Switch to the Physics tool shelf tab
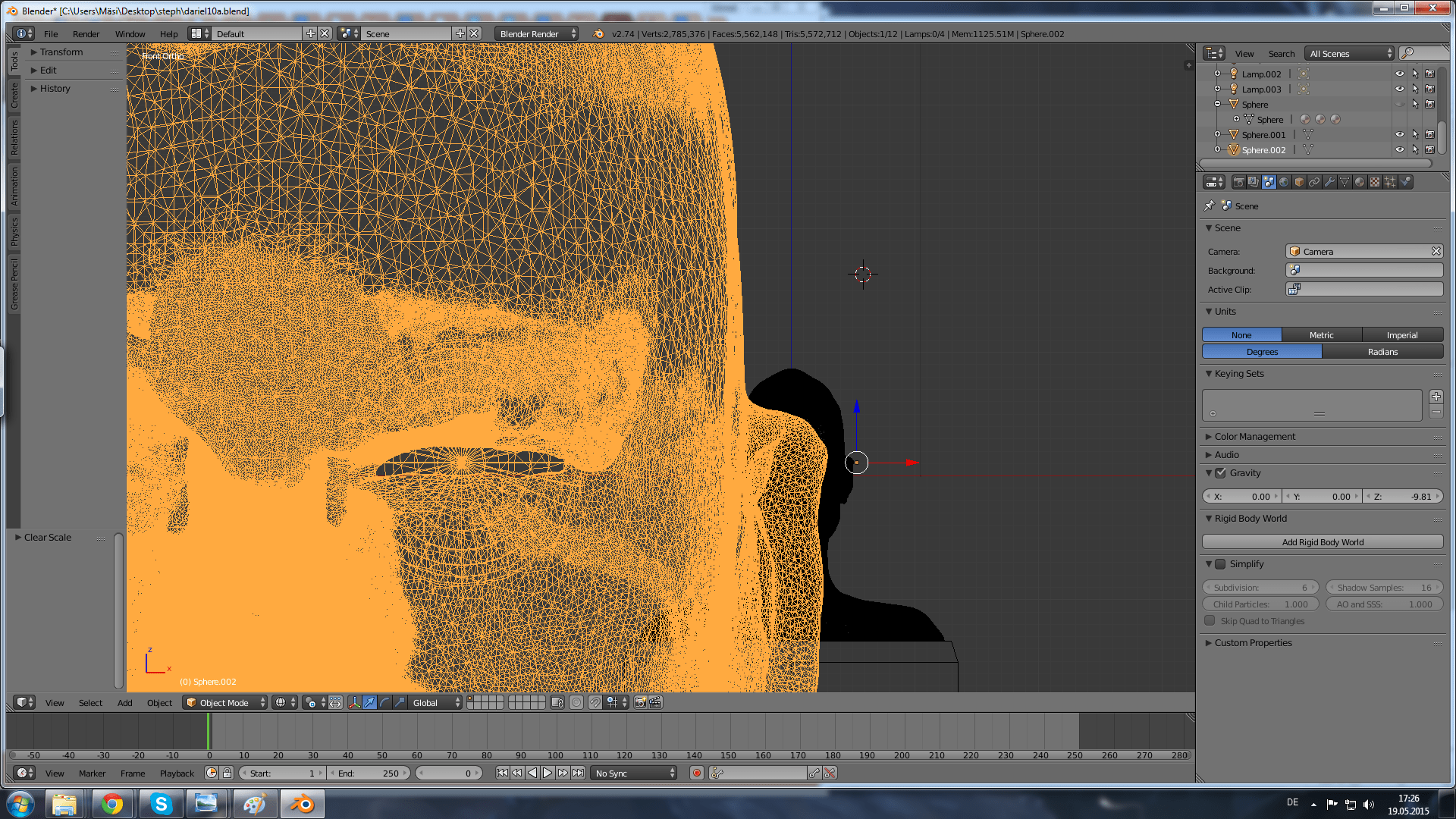The height and width of the screenshot is (819, 1456). point(14,231)
